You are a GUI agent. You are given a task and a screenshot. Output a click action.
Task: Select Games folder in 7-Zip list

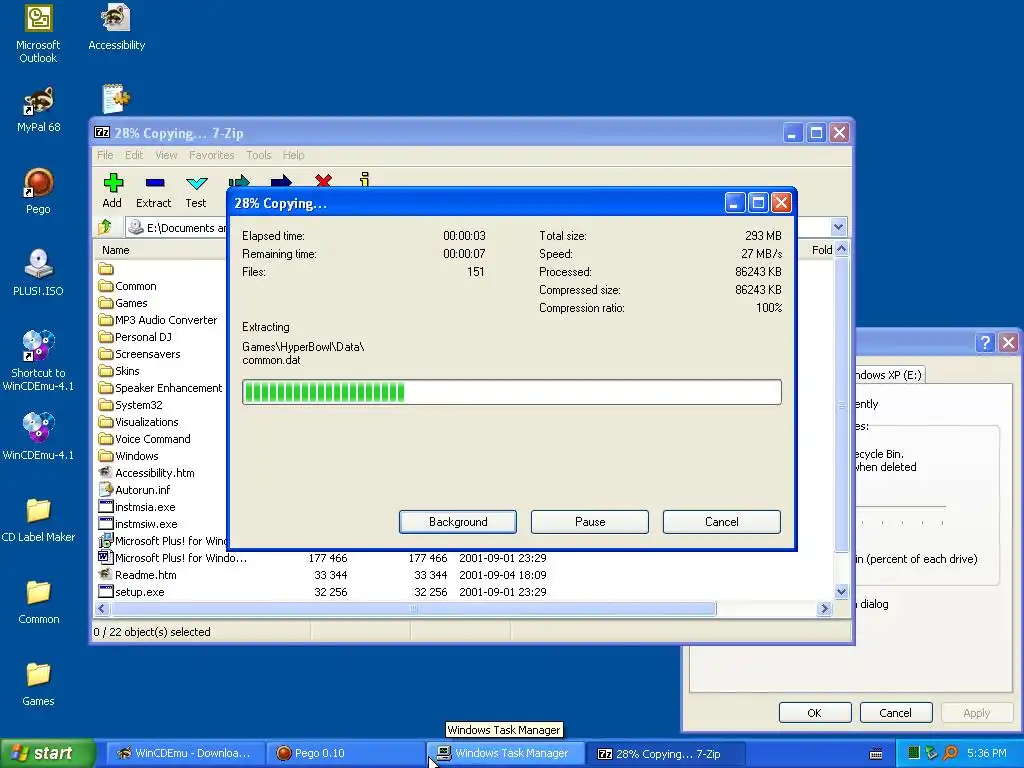(x=123, y=303)
